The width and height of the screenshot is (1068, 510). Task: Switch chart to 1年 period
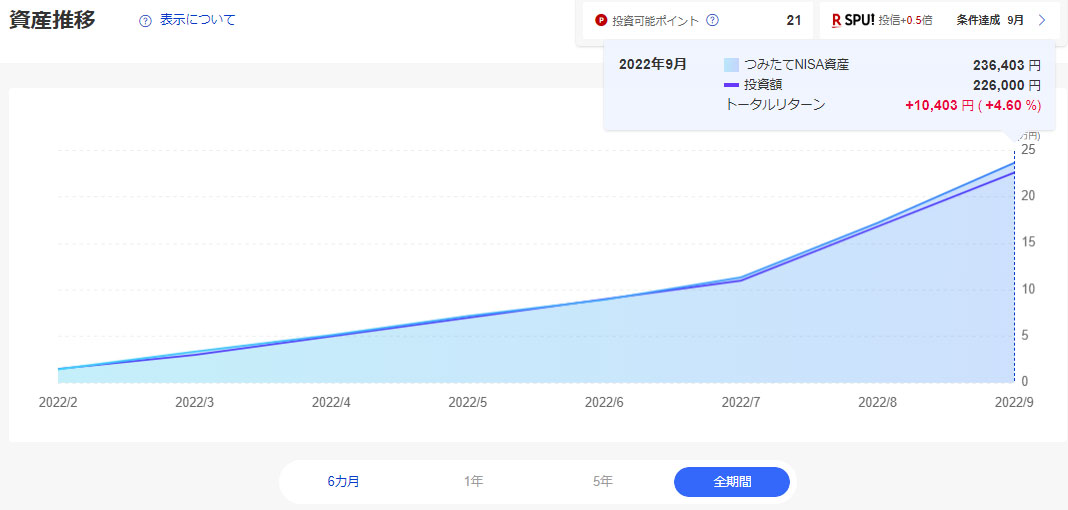tap(473, 481)
